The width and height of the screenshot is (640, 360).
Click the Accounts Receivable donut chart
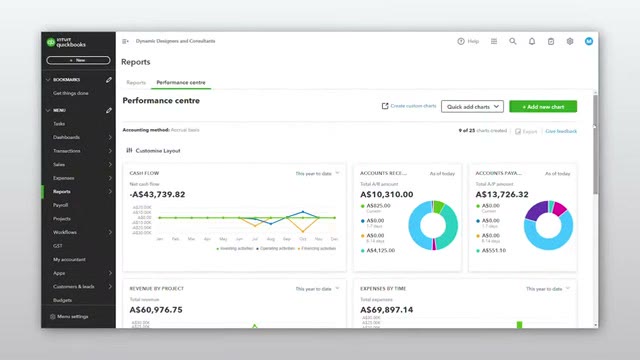(433, 225)
